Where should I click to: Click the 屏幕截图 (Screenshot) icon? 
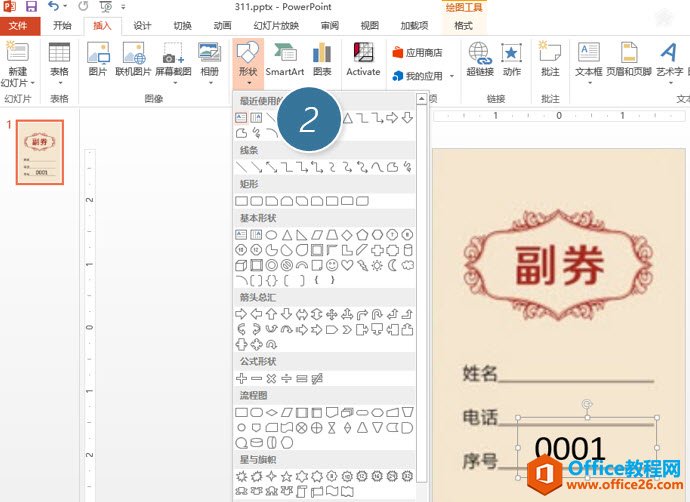[175, 59]
